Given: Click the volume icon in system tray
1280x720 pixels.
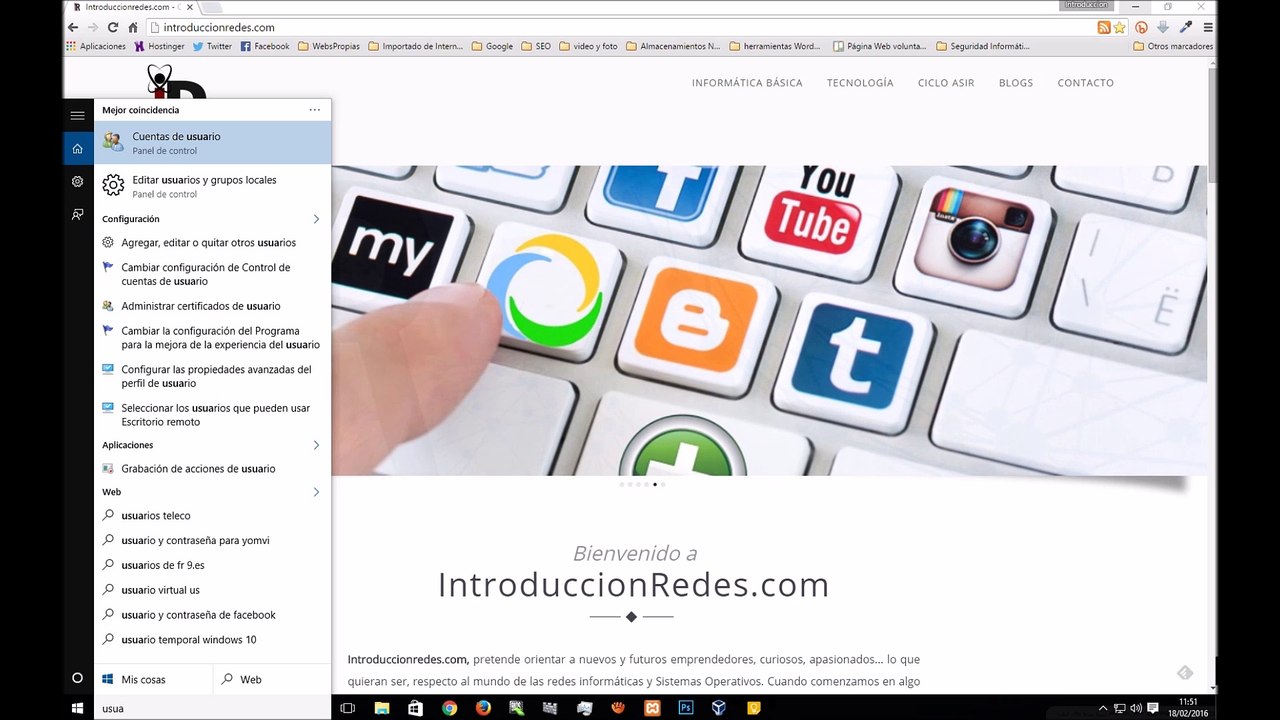Looking at the screenshot, I should click(x=1135, y=708).
